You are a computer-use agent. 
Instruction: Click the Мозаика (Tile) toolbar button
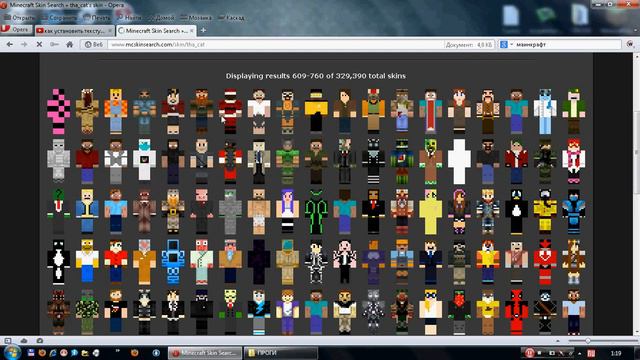tap(196, 18)
